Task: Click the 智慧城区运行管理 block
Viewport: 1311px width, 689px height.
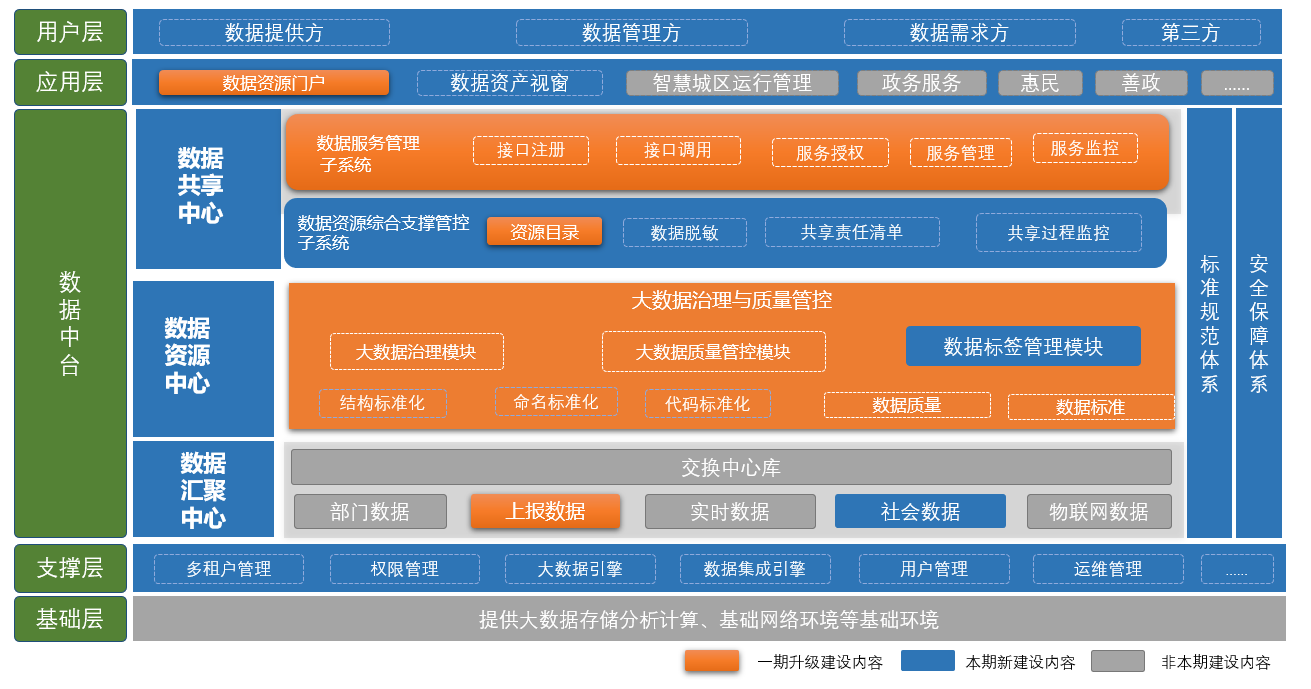Action: [x=732, y=83]
